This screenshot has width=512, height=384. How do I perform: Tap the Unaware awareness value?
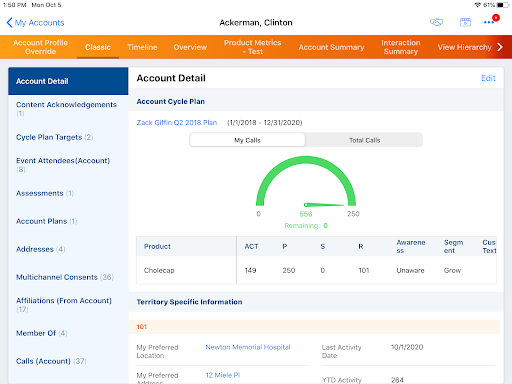pyautogui.click(x=410, y=270)
